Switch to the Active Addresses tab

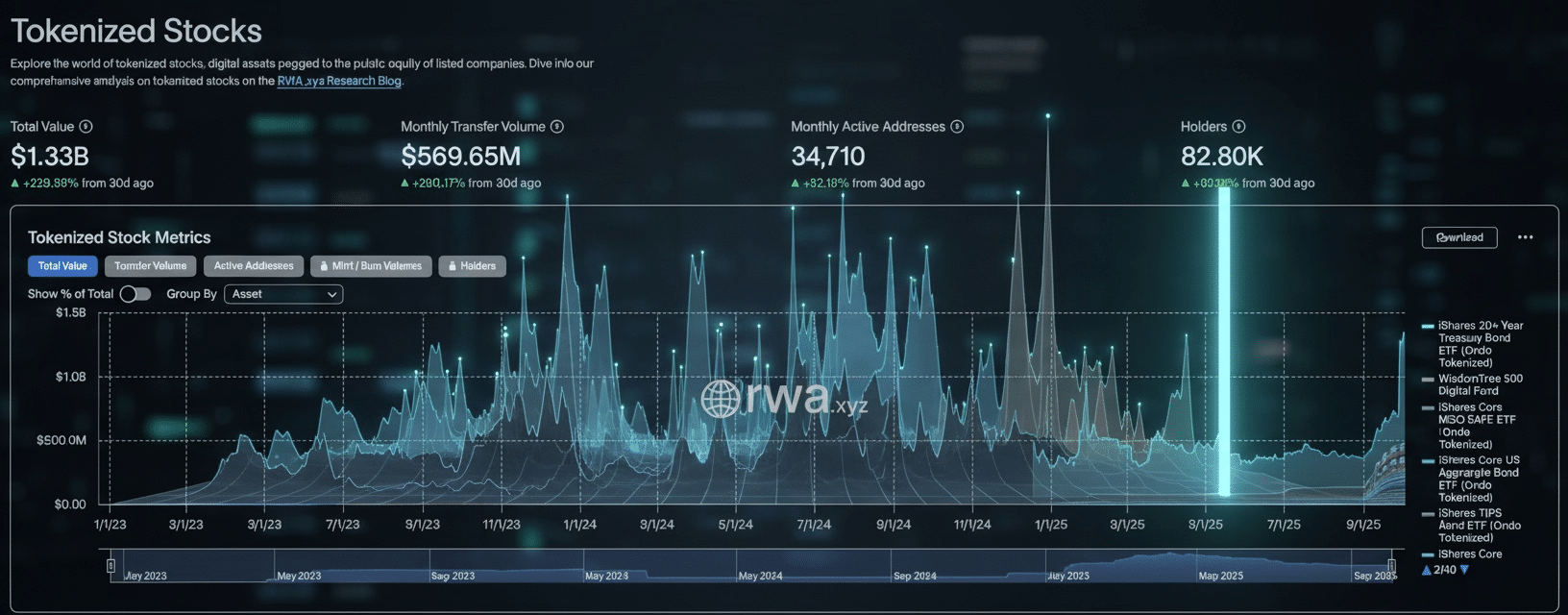coord(254,266)
